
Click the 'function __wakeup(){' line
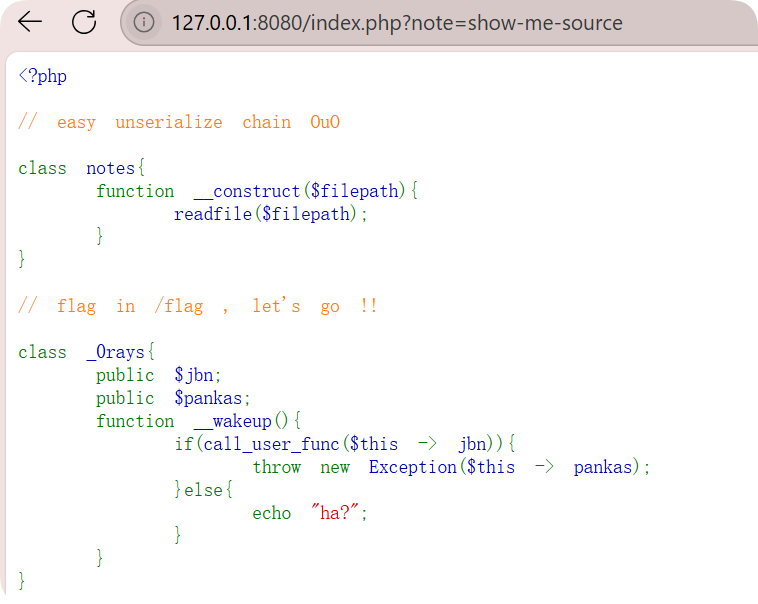(x=198, y=421)
